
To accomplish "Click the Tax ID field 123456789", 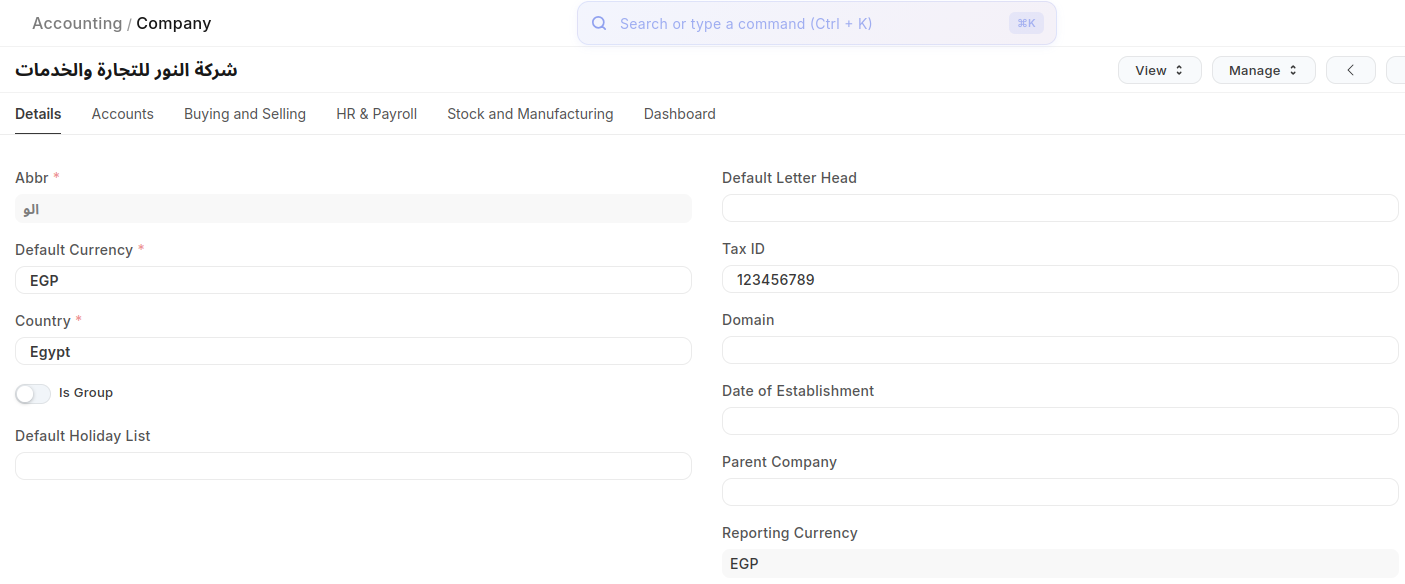I will pos(1060,279).
